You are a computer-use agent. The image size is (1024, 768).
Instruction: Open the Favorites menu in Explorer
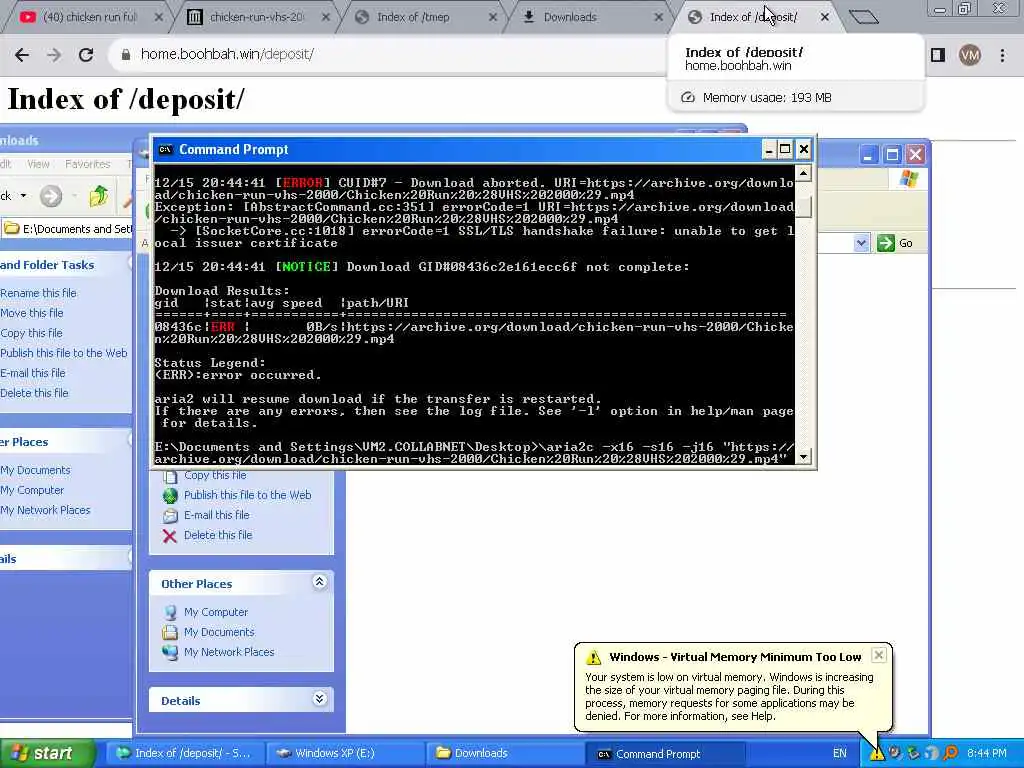88,164
